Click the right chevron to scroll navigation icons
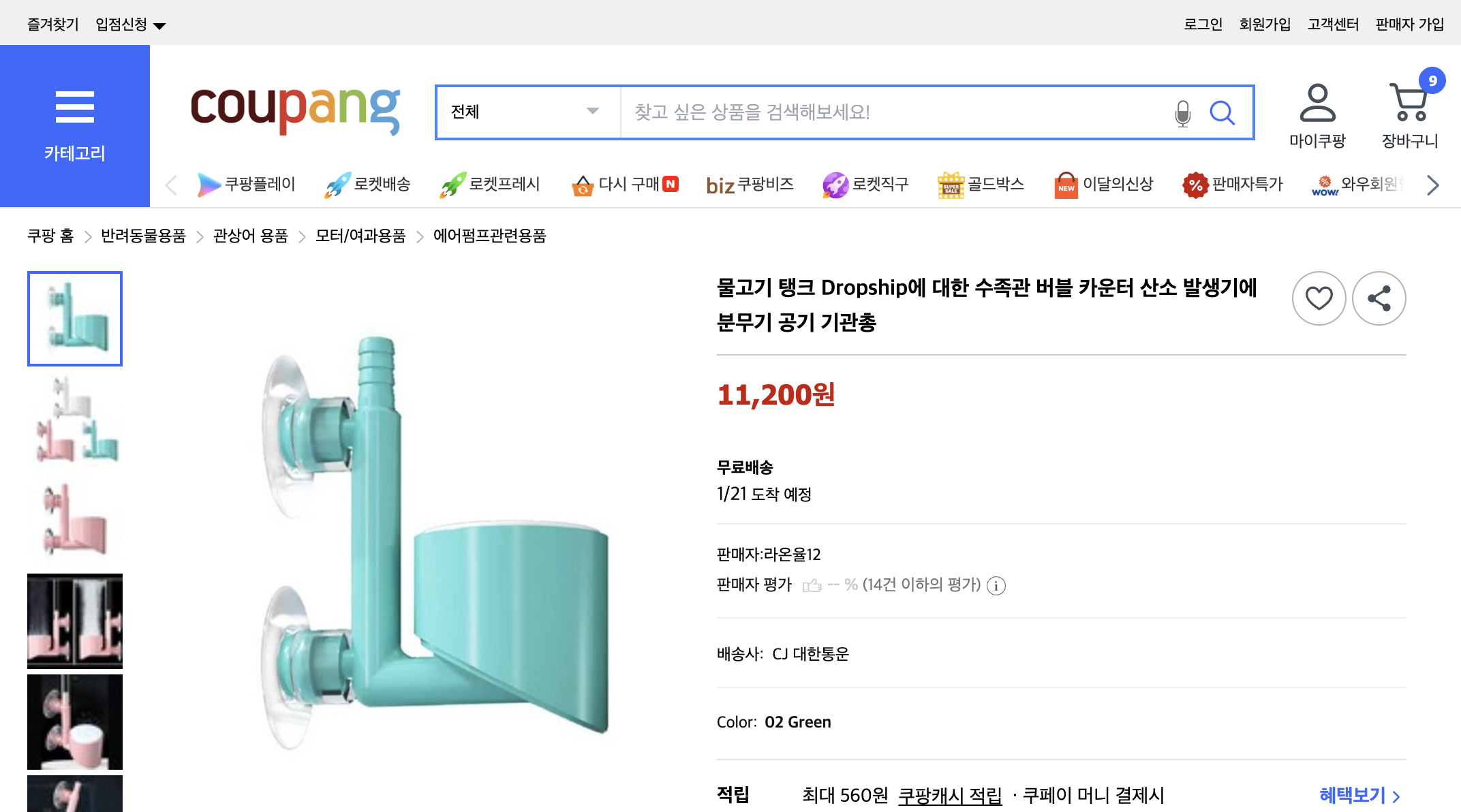The height and width of the screenshot is (812, 1461). (x=1432, y=184)
